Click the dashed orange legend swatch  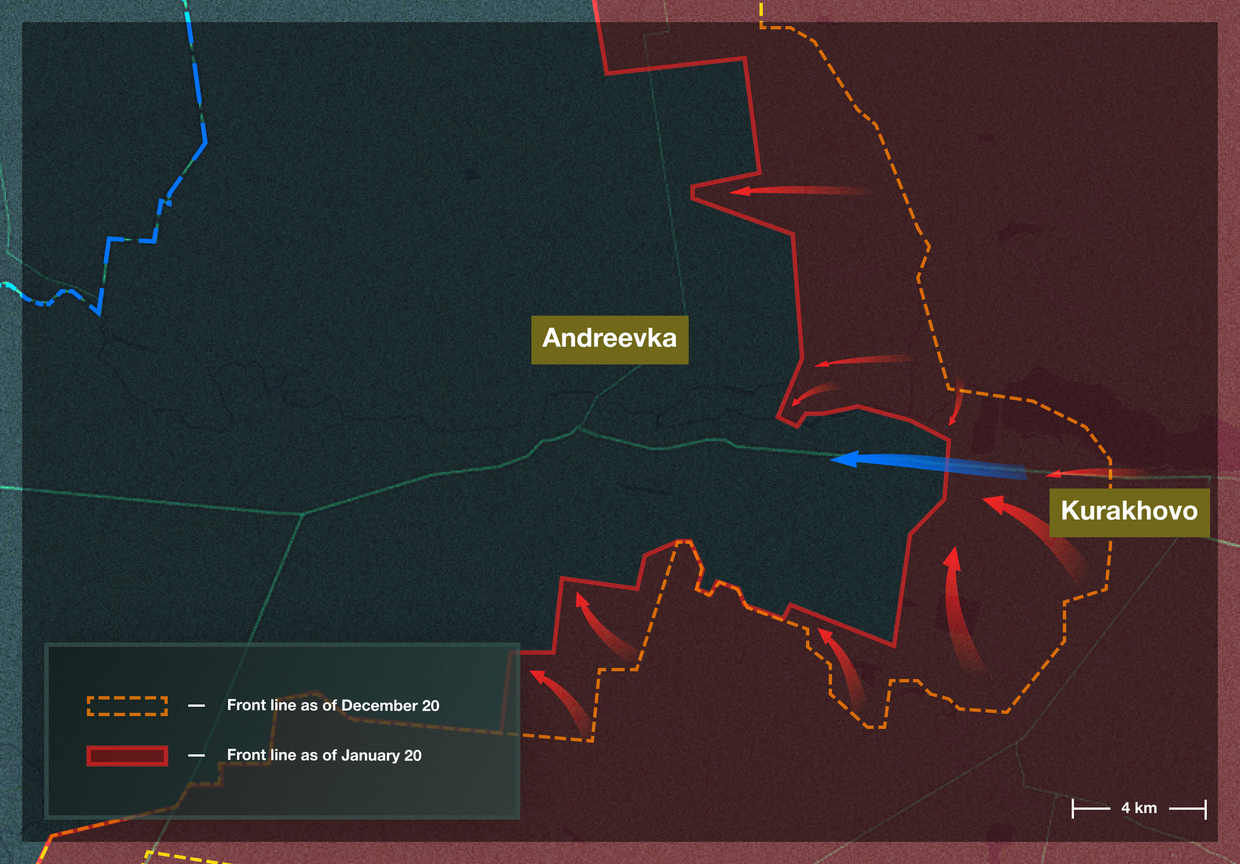coord(127,705)
